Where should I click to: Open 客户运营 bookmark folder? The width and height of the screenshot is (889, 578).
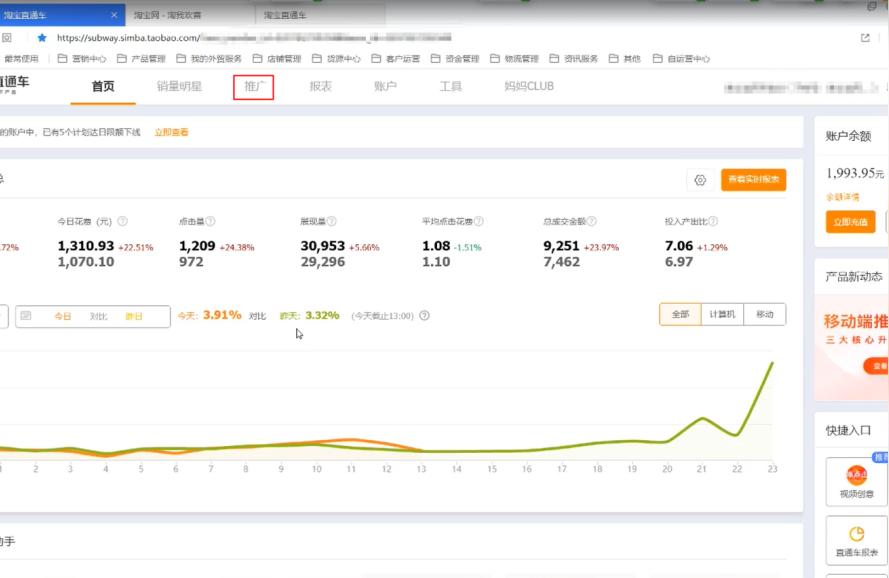396,59
